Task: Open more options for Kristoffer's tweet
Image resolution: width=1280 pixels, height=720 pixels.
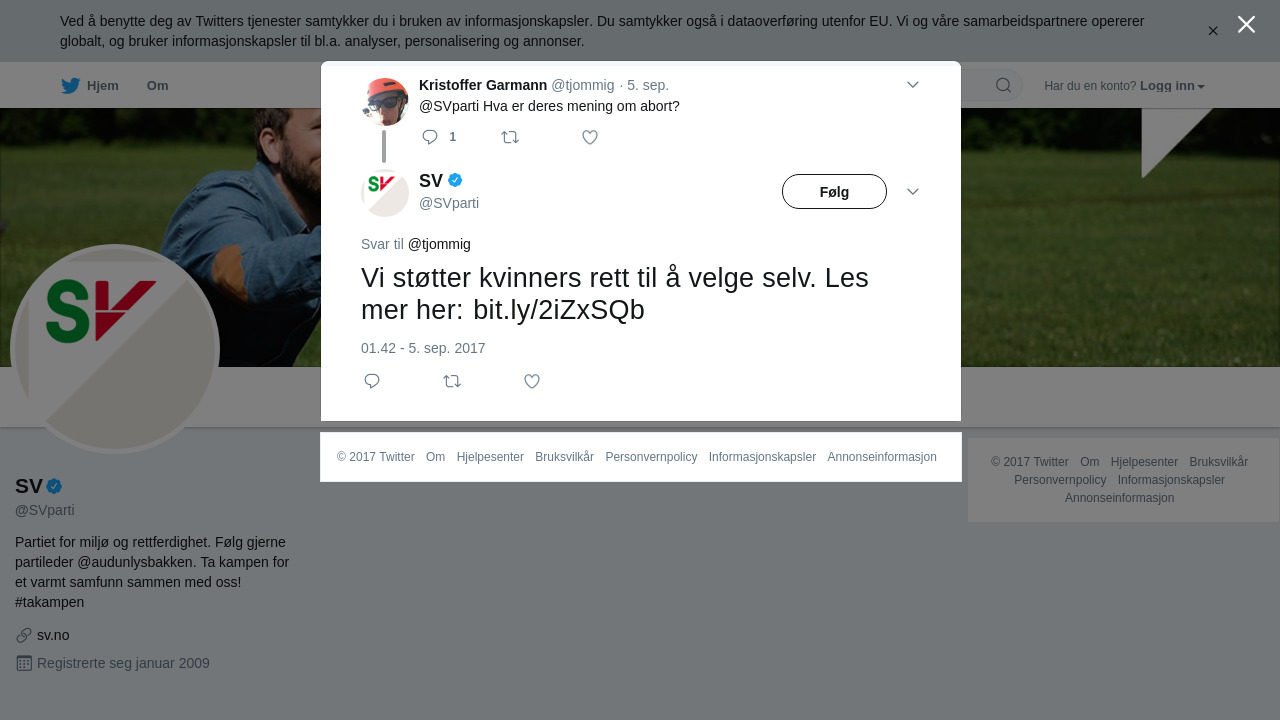Action: tap(913, 85)
